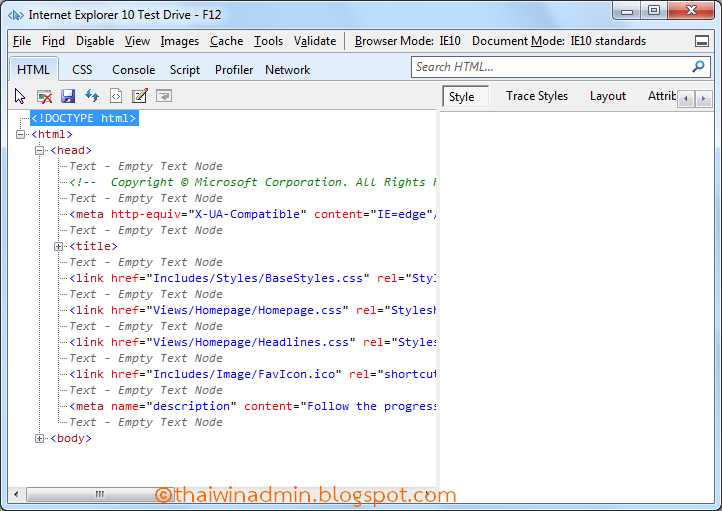Select the Headlines.css link node

252,343
